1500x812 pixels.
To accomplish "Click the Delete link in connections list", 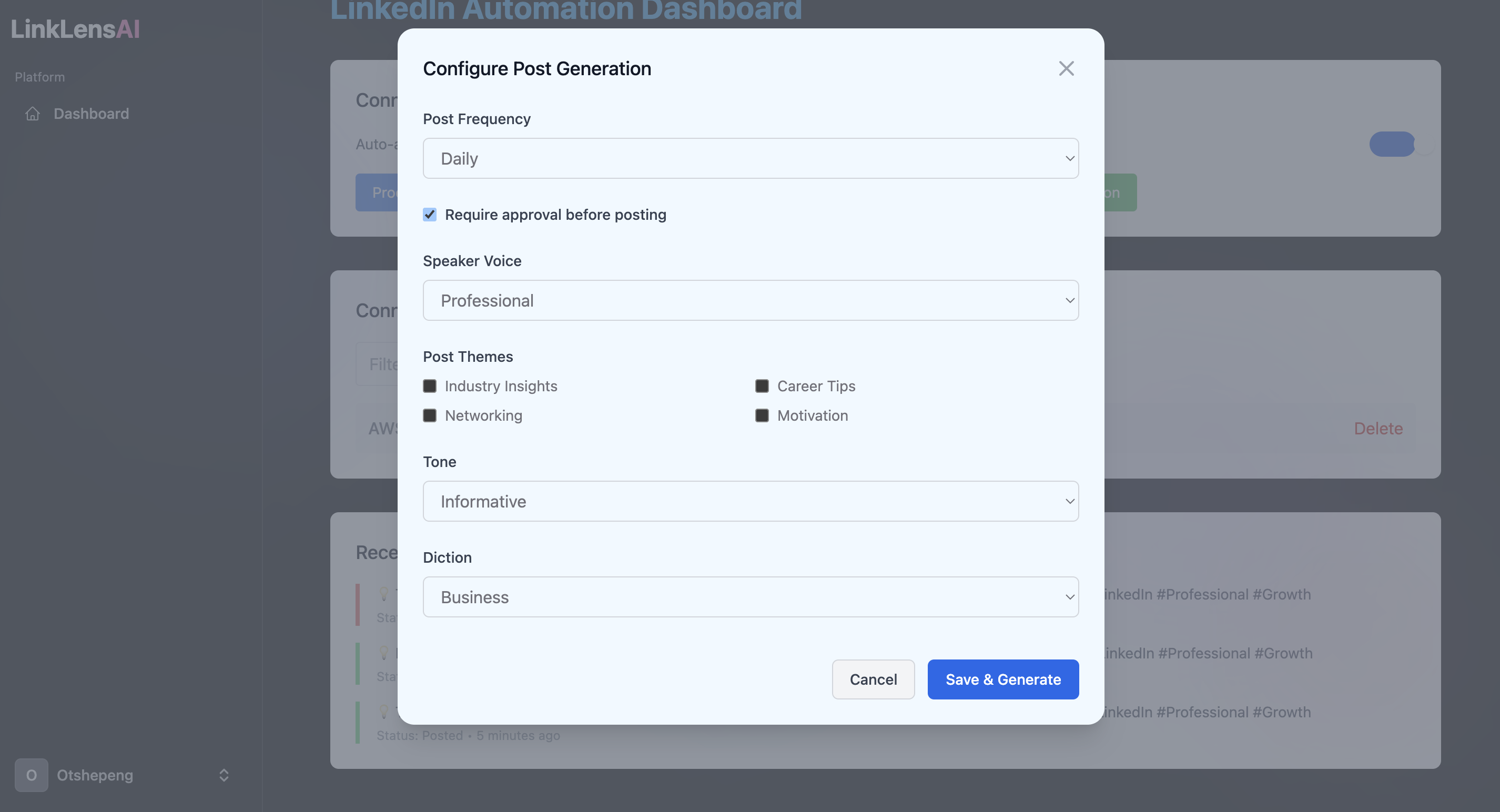I will (x=1378, y=429).
